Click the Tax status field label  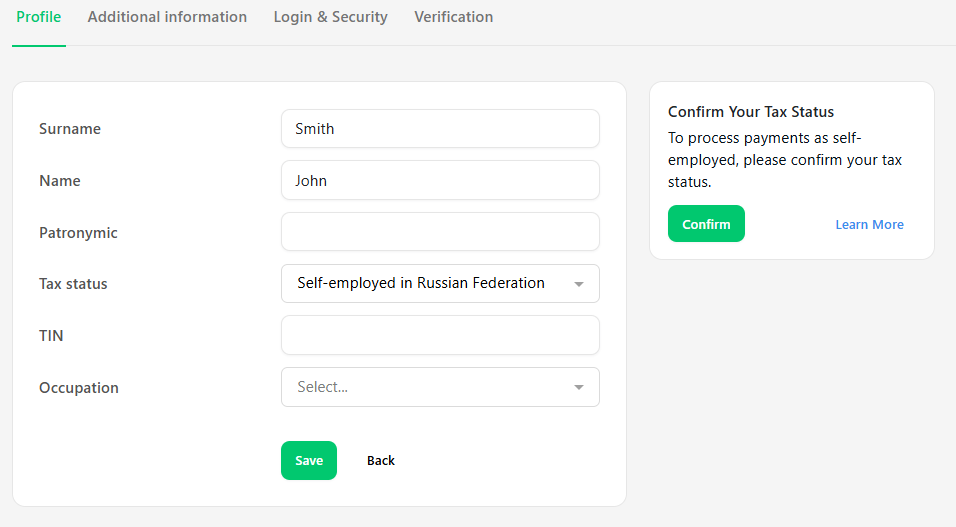coord(73,284)
